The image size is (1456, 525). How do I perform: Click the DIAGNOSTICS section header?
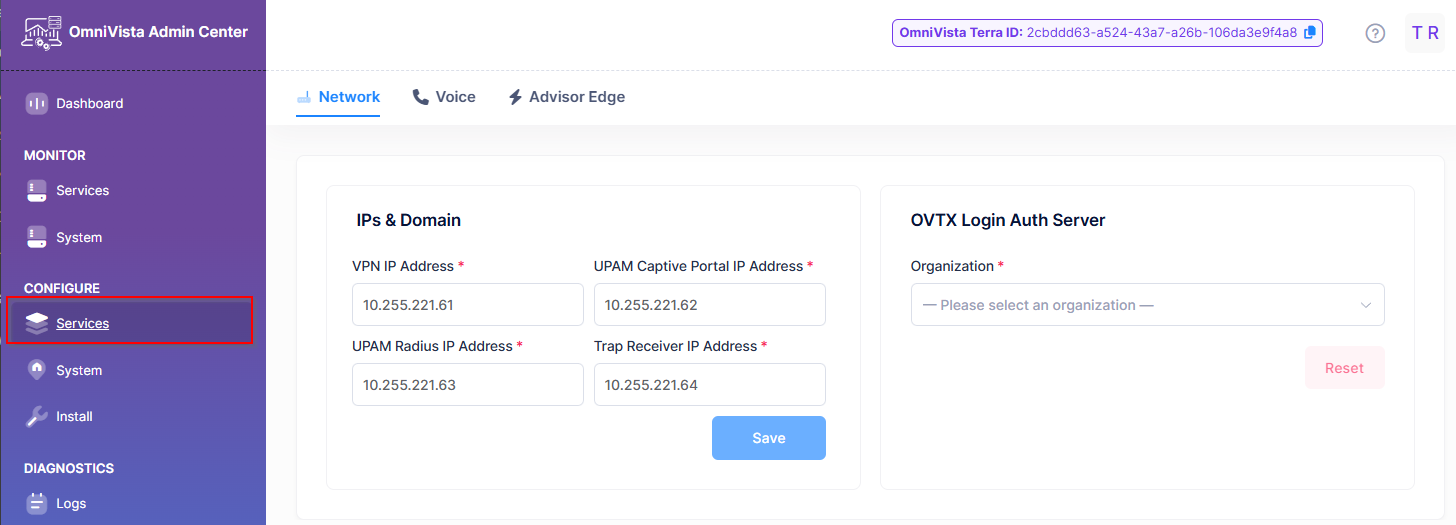[x=69, y=468]
